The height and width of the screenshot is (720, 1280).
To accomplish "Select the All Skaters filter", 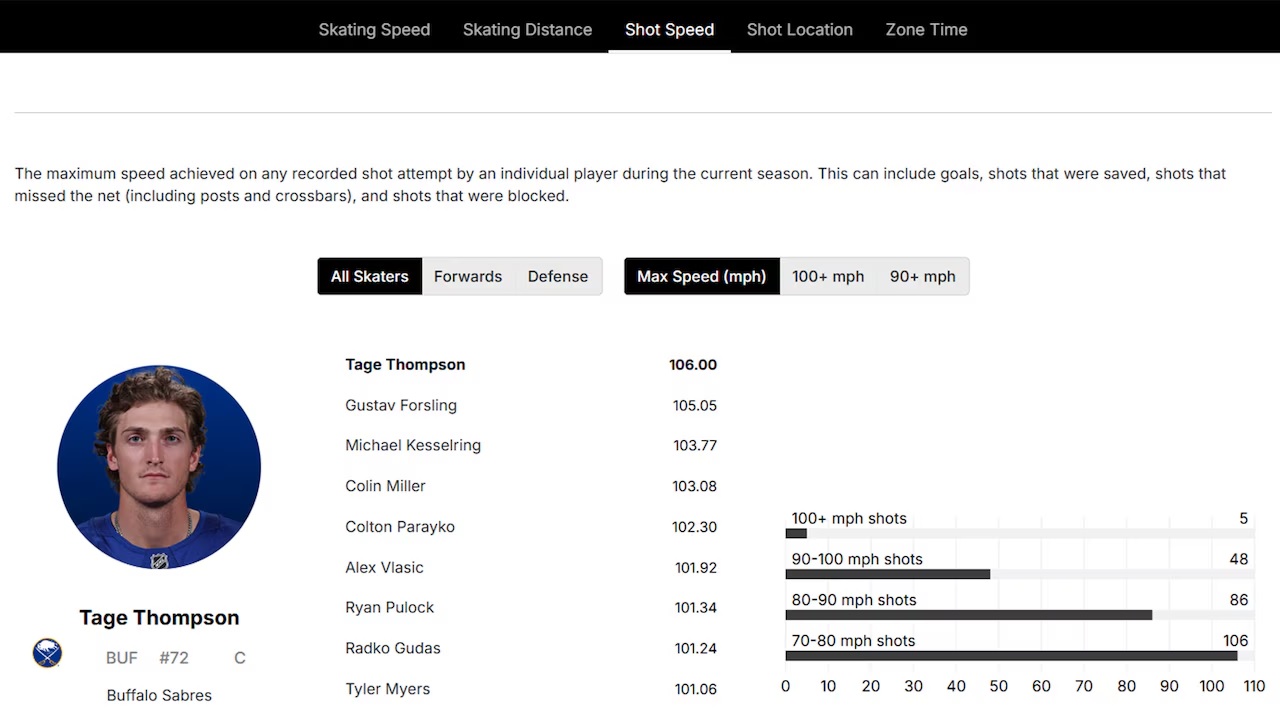I will (369, 276).
